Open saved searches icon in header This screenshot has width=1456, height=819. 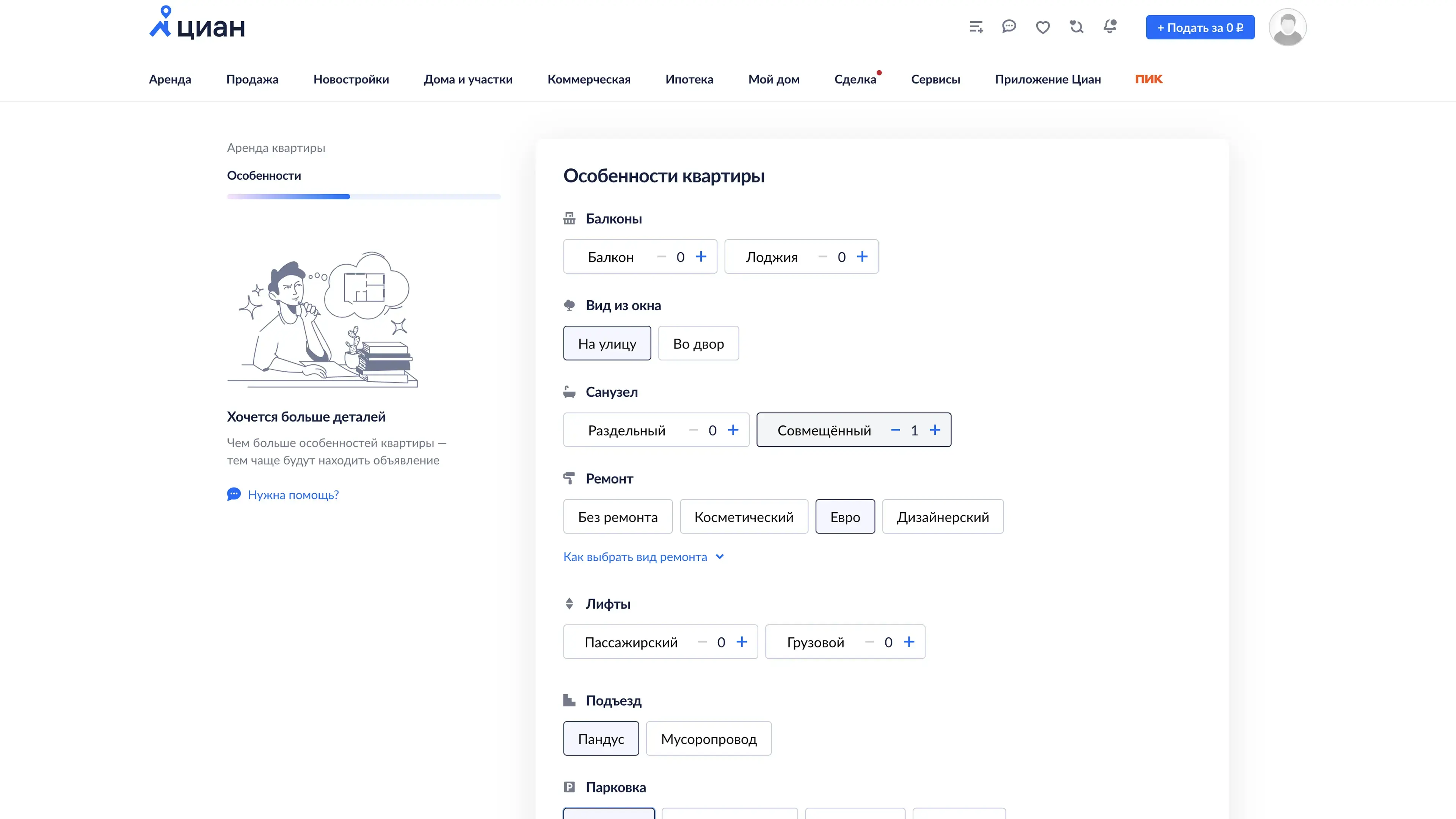[1076, 27]
